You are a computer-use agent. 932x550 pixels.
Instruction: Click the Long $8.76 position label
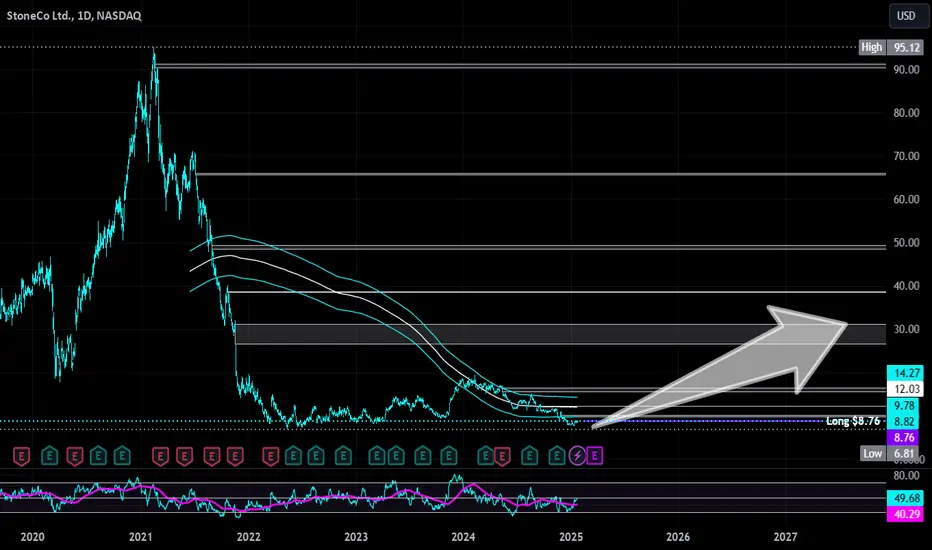[x=853, y=421]
